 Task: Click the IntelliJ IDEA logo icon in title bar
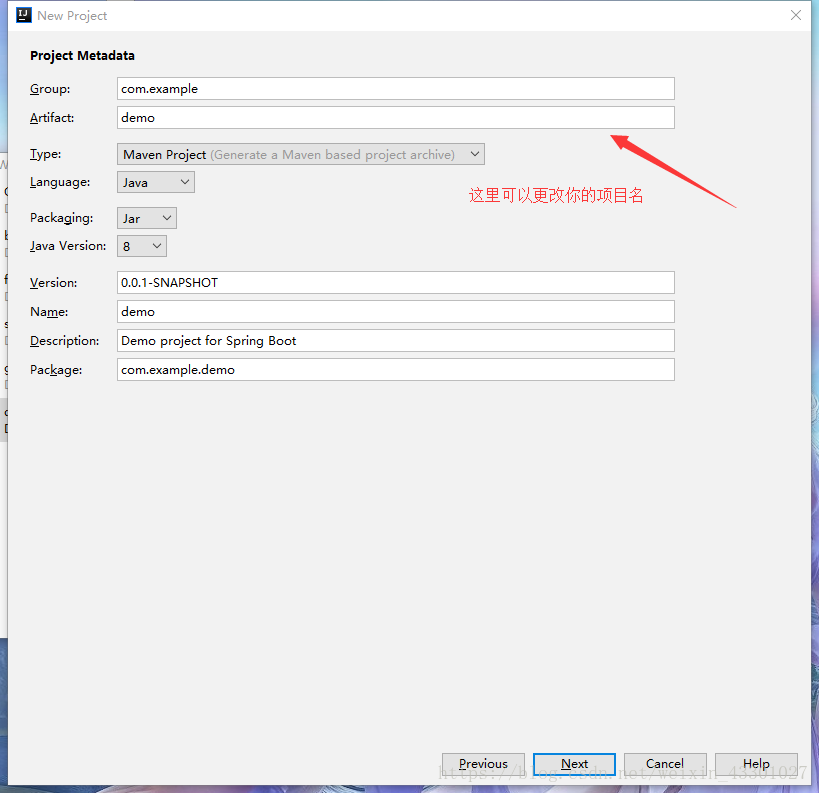pyautogui.click(x=24, y=15)
